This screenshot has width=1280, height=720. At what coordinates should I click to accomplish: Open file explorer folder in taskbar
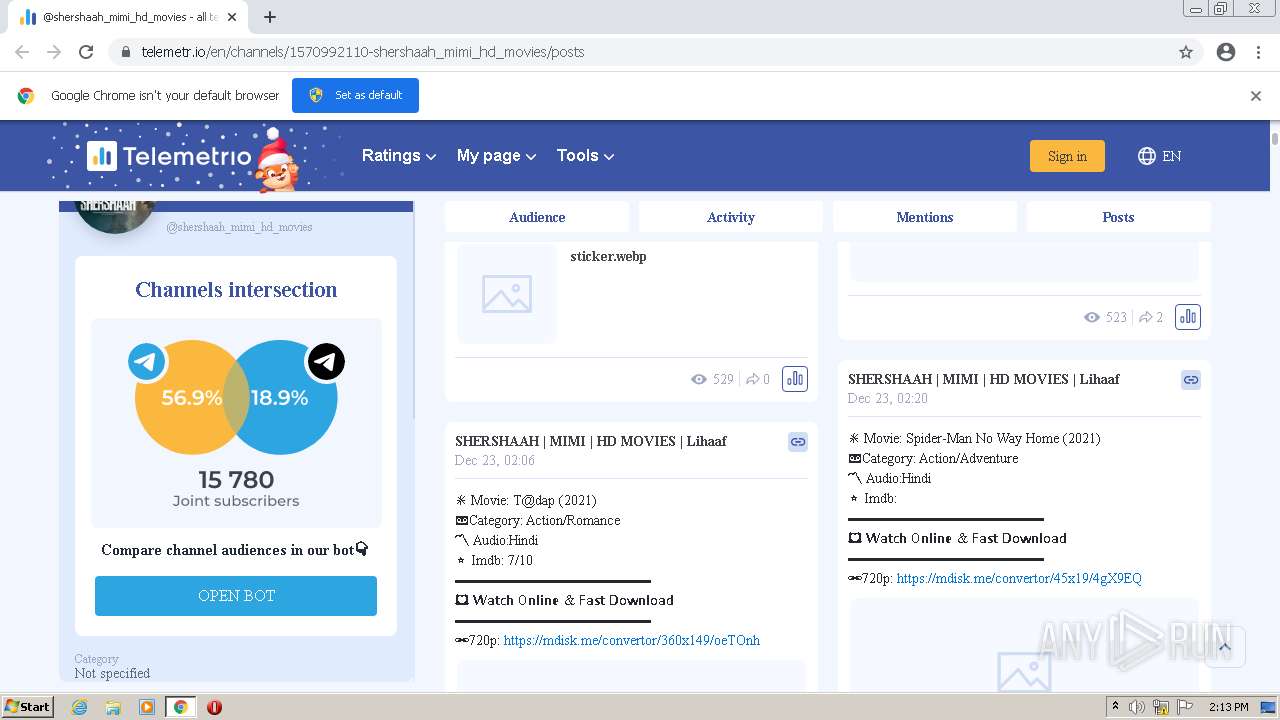113,707
